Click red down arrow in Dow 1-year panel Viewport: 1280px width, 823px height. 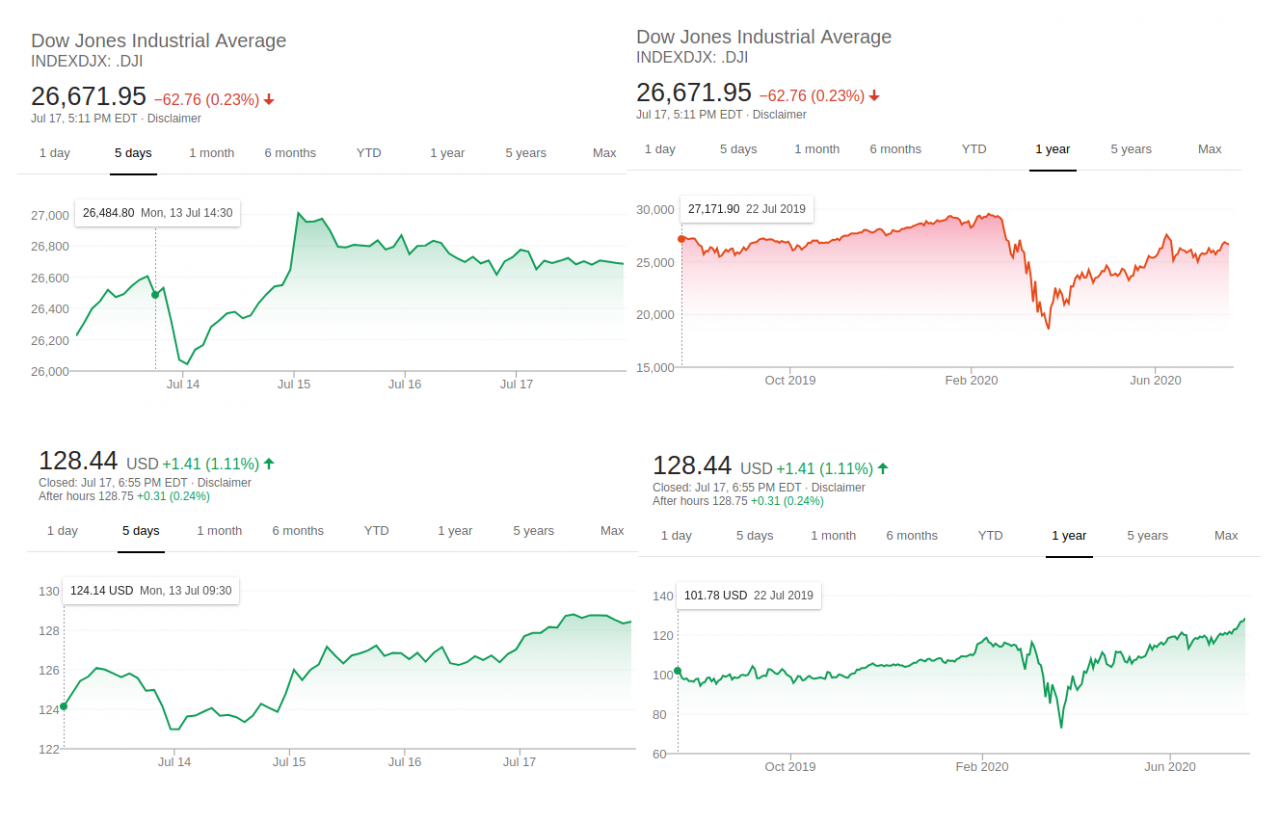(x=874, y=96)
